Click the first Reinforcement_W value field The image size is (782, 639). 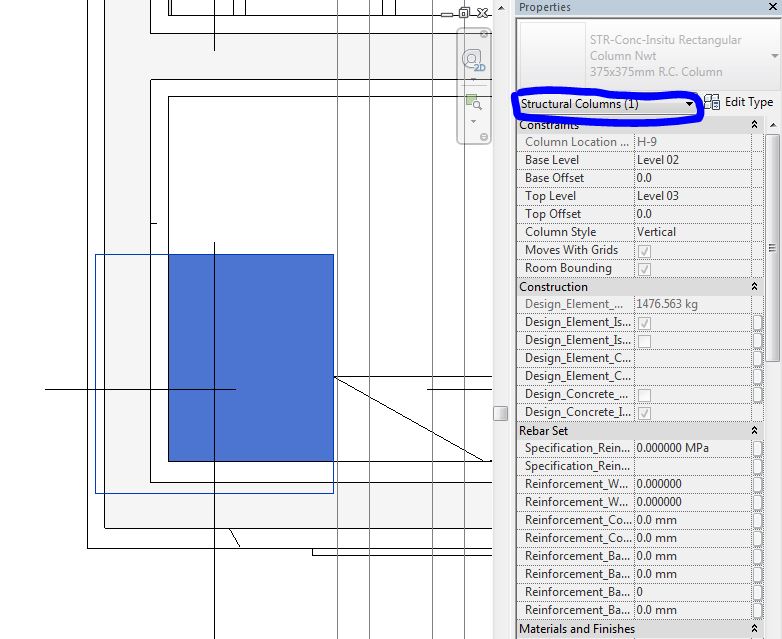coord(692,484)
